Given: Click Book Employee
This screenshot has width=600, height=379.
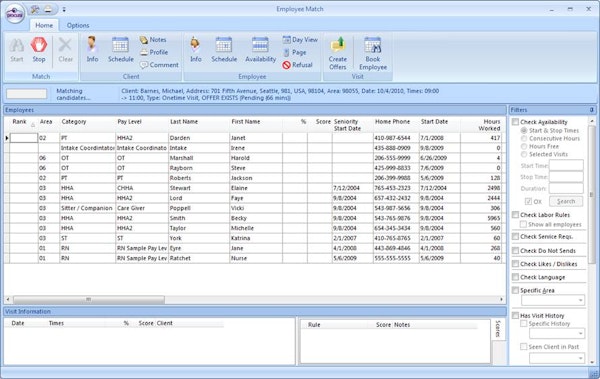Looking at the screenshot, I should [373, 54].
